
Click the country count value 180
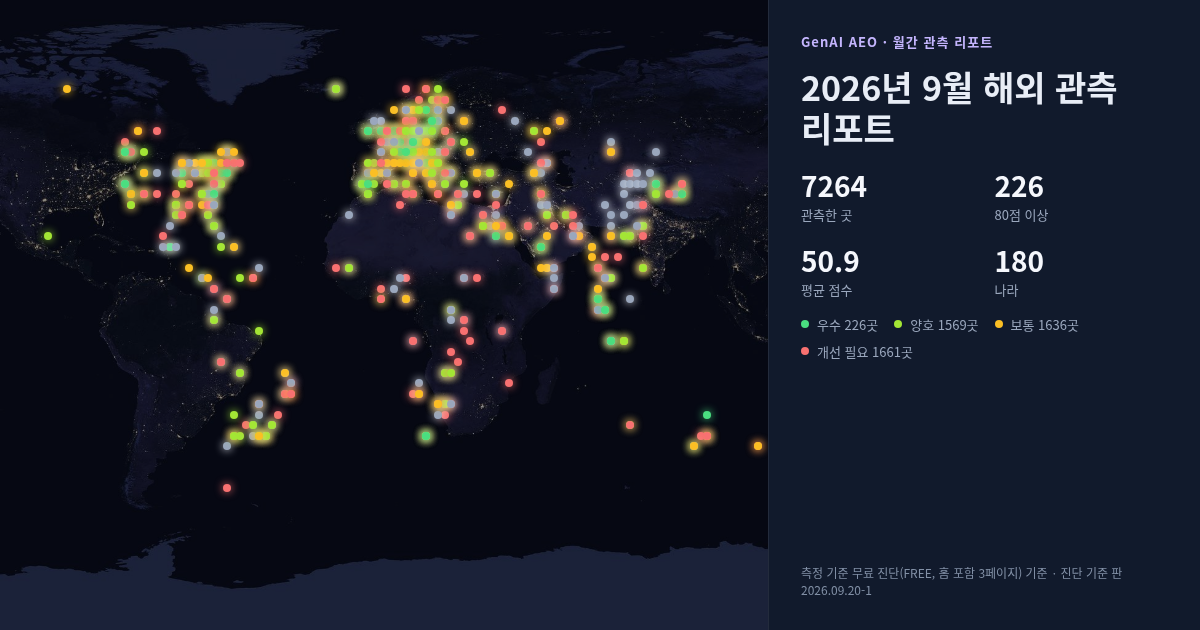tap(1019, 262)
